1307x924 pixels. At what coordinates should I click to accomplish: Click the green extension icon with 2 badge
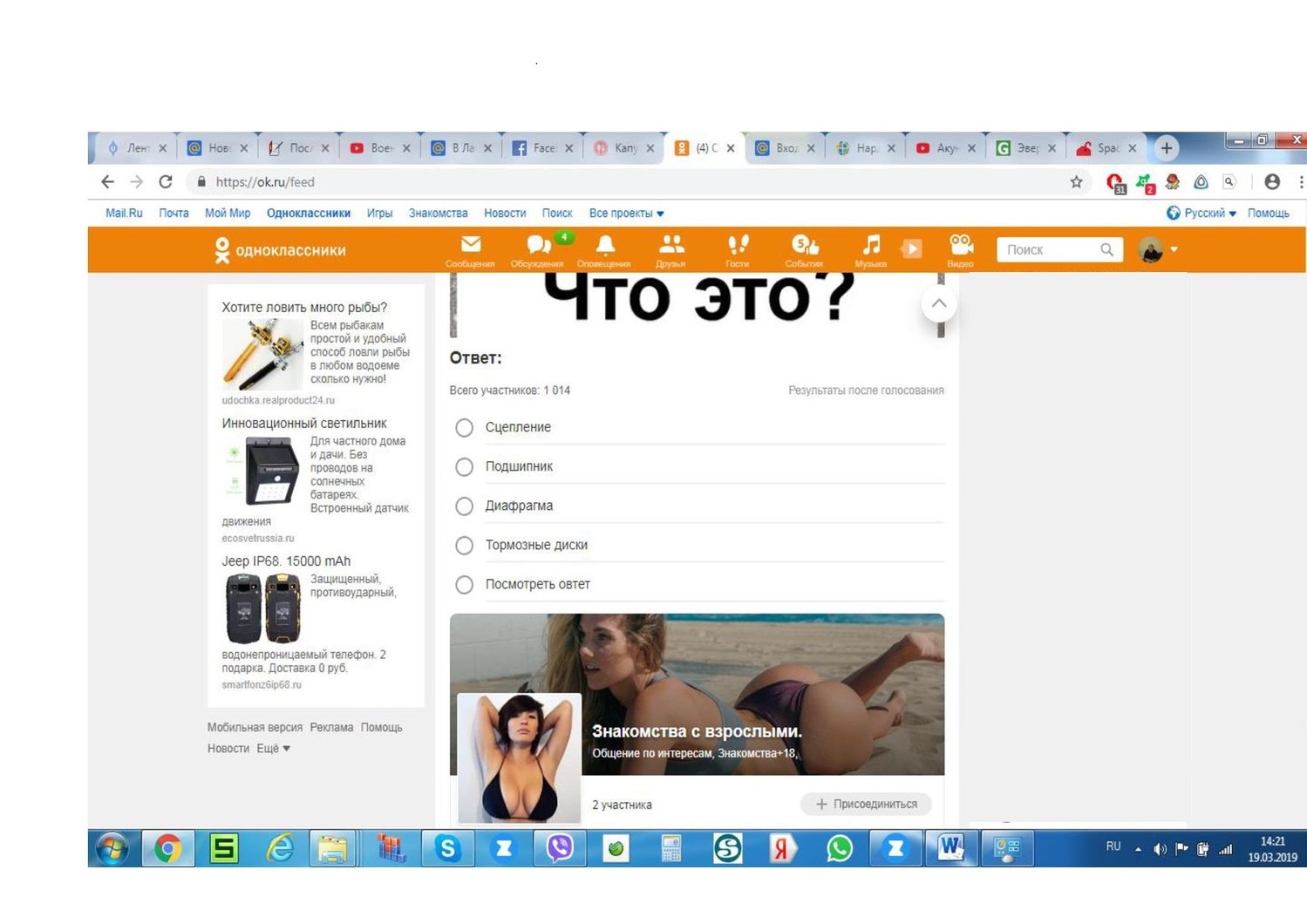[1145, 182]
